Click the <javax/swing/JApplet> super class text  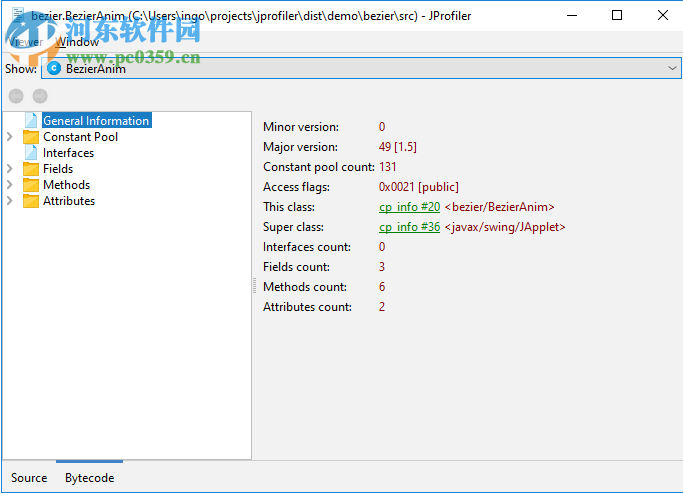coord(505,227)
